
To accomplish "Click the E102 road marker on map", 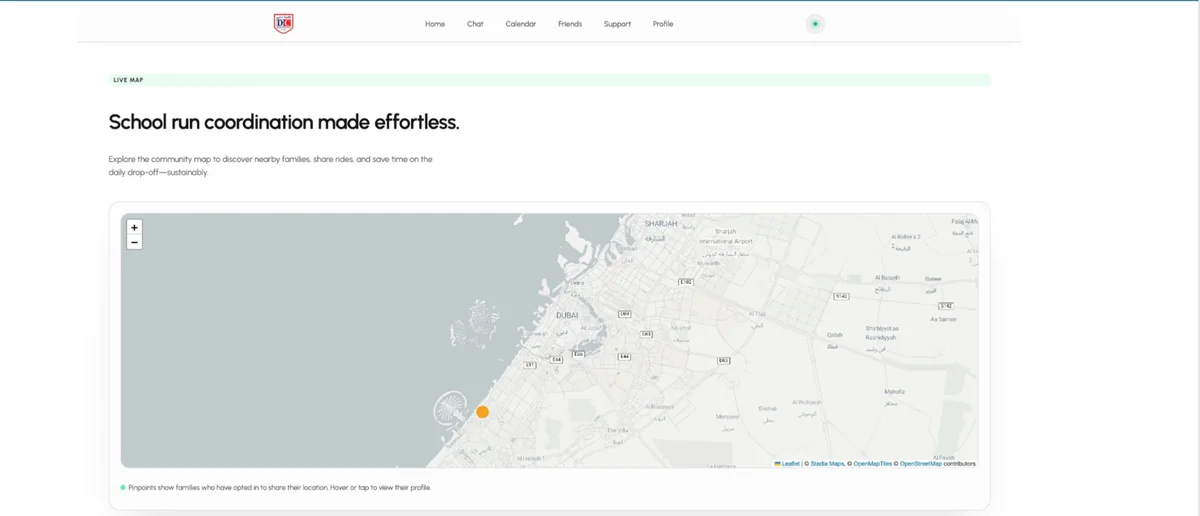I will [685, 282].
